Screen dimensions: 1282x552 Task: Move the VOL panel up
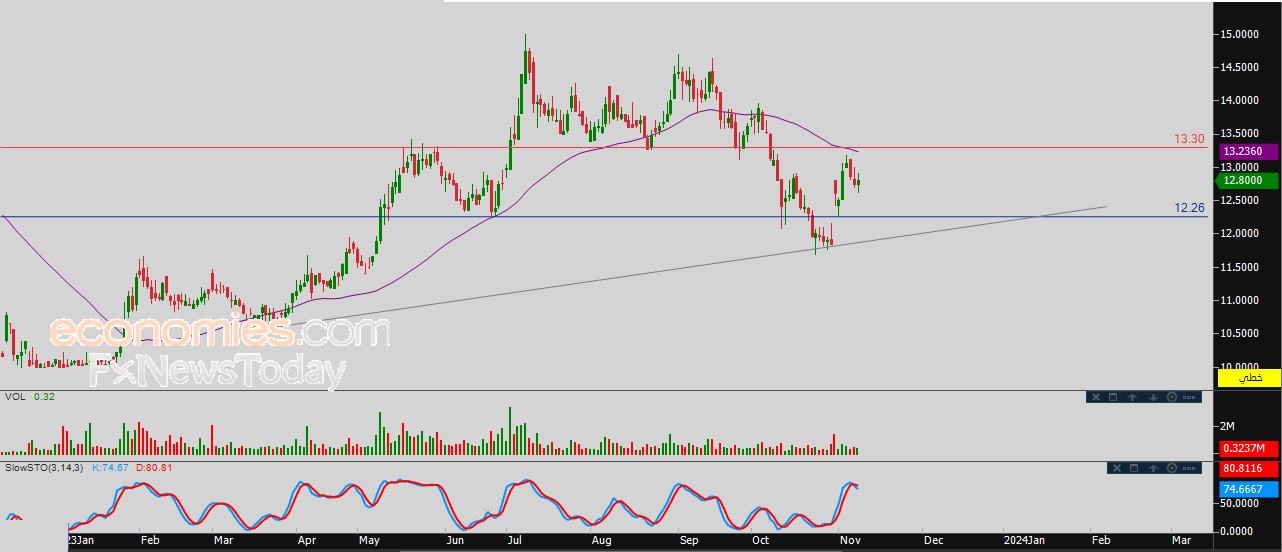(x=1132, y=397)
